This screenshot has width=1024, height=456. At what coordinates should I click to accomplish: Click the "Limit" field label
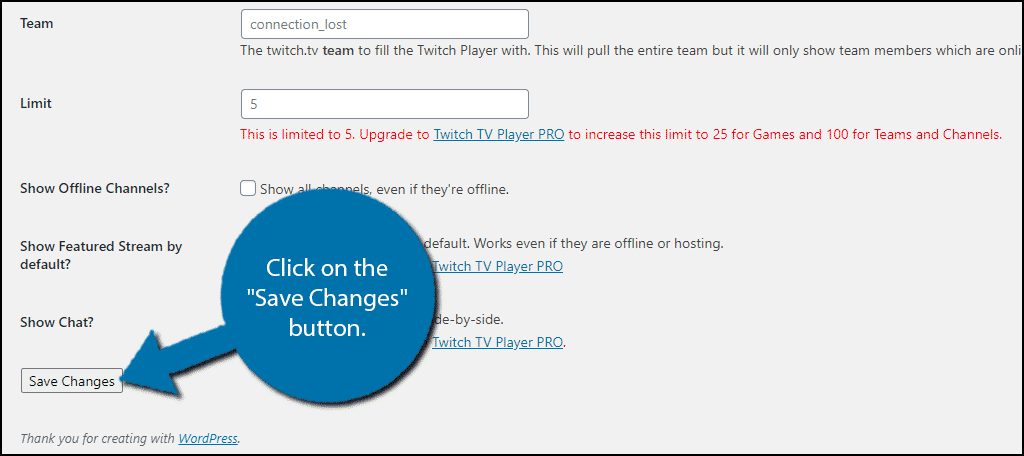(x=36, y=103)
